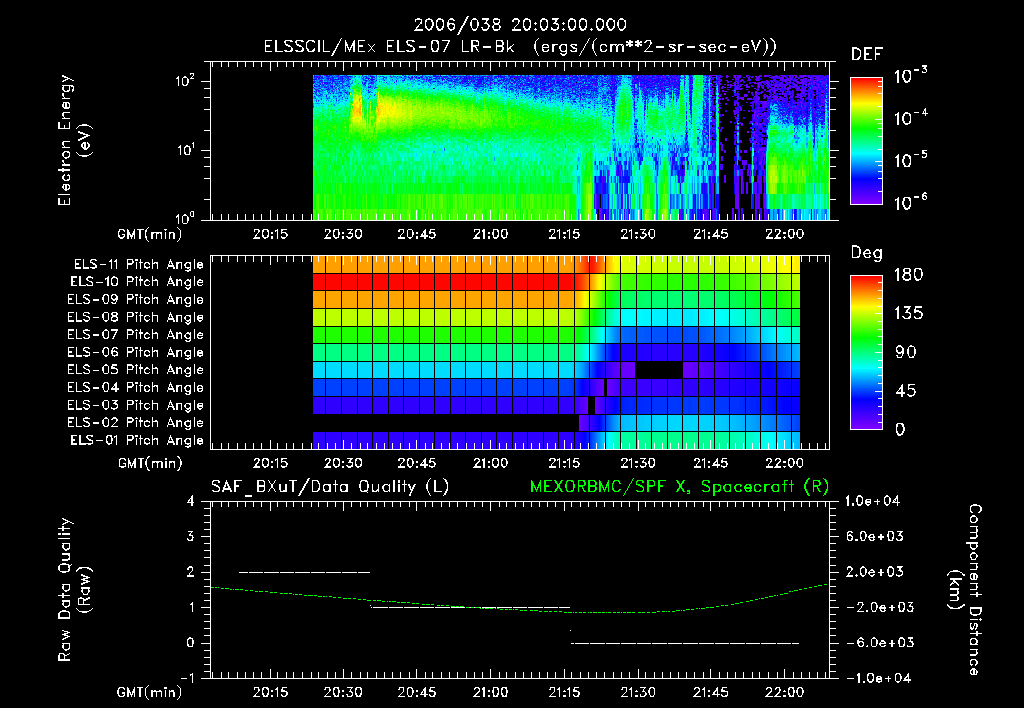Click the DEF color bar title
1024x708 pixels.
pos(867,54)
